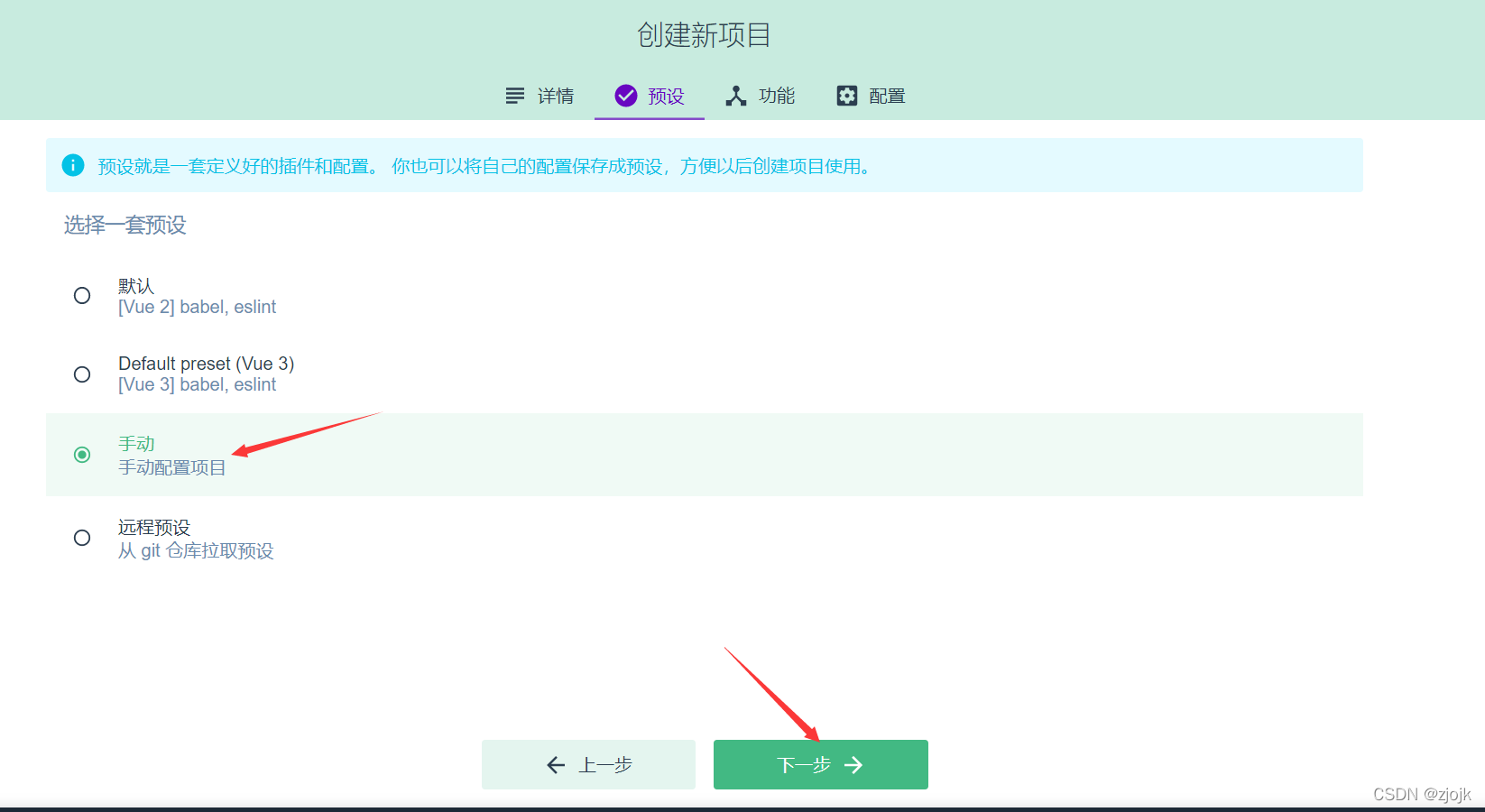Select the Default preset (Vue 3) radio button
1485x812 pixels.
click(82, 374)
